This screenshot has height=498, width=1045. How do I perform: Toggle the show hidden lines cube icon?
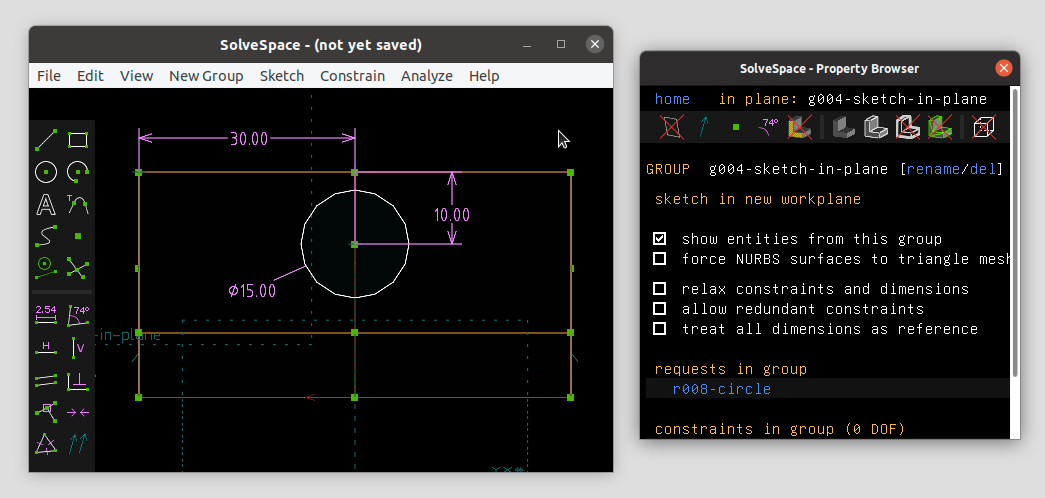coord(984,127)
